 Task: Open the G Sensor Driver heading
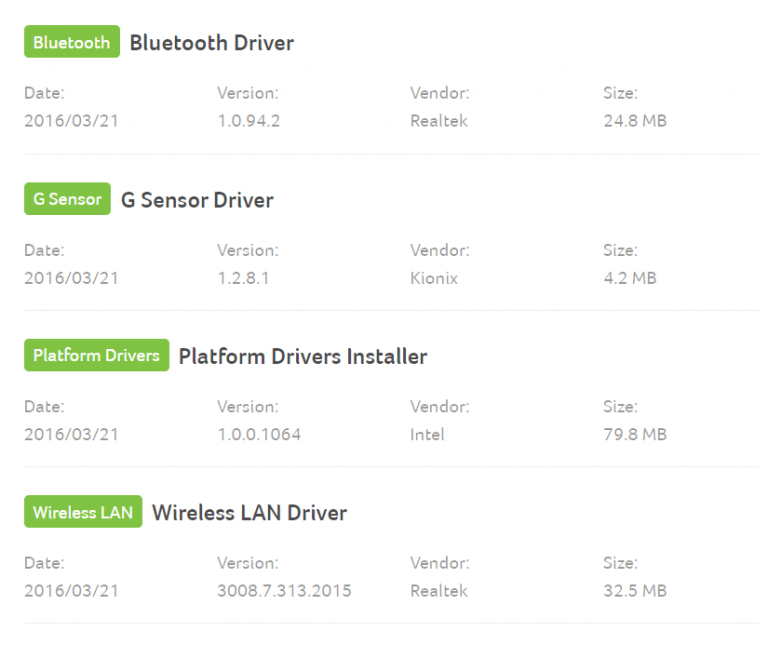pos(197,200)
